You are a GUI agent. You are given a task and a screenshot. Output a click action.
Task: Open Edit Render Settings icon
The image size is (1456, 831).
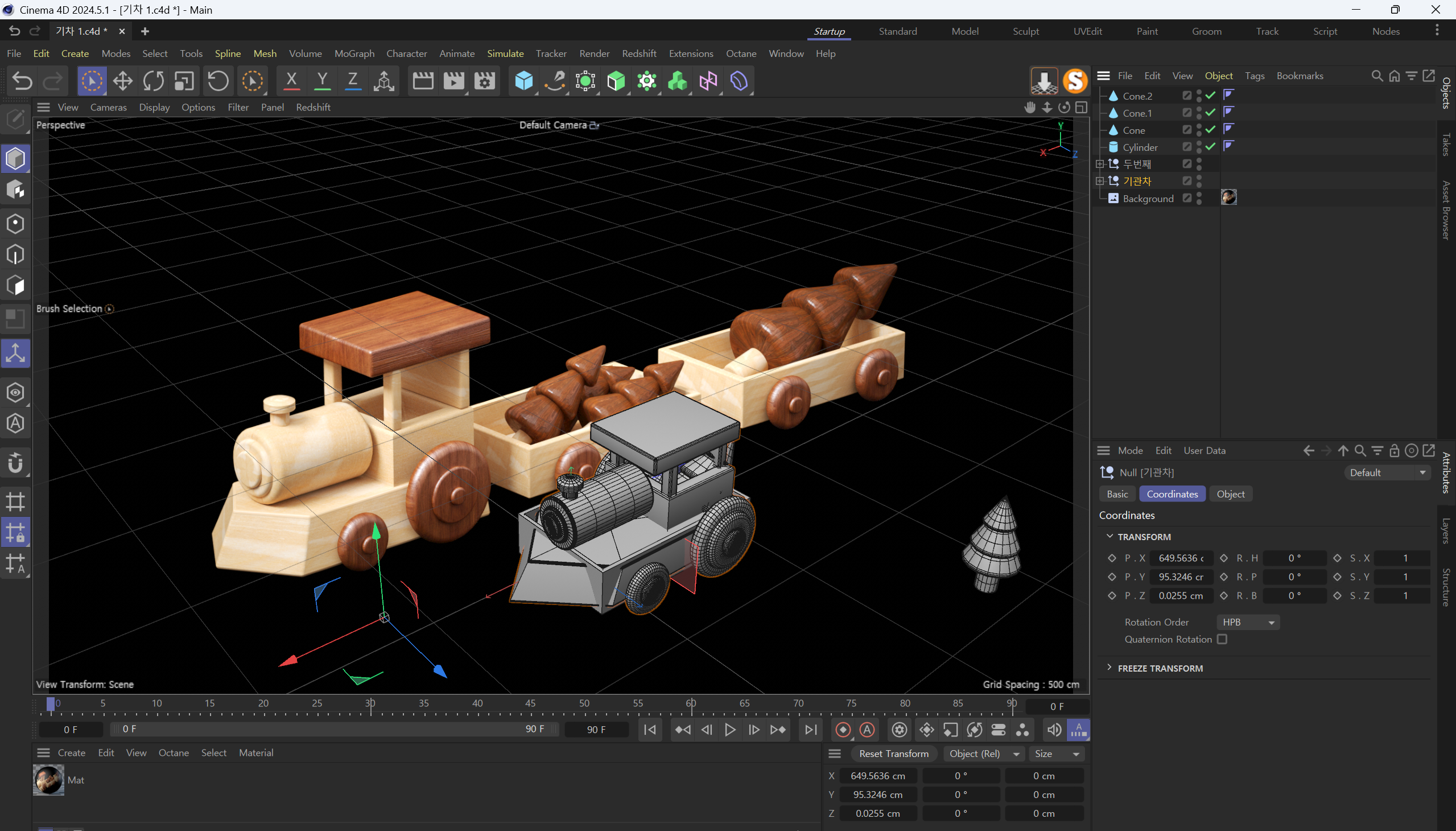(x=484, y=81)
